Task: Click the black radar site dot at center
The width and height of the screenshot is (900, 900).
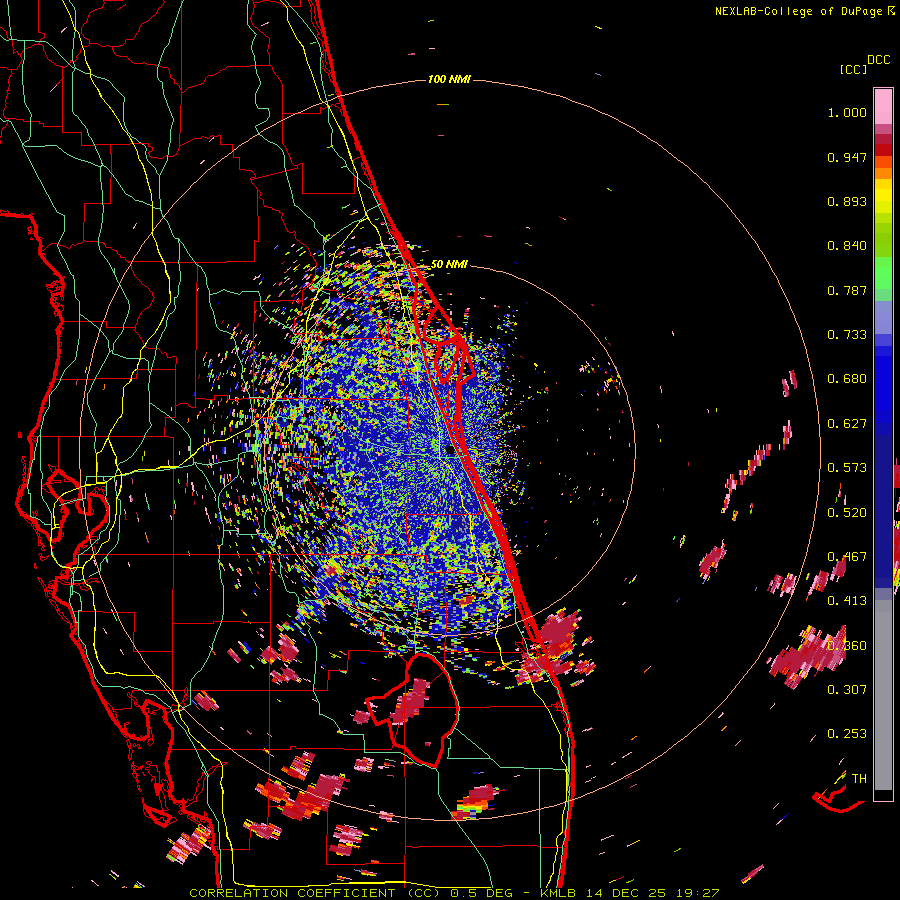Action: pyautogui.click(x=450, y=451)
